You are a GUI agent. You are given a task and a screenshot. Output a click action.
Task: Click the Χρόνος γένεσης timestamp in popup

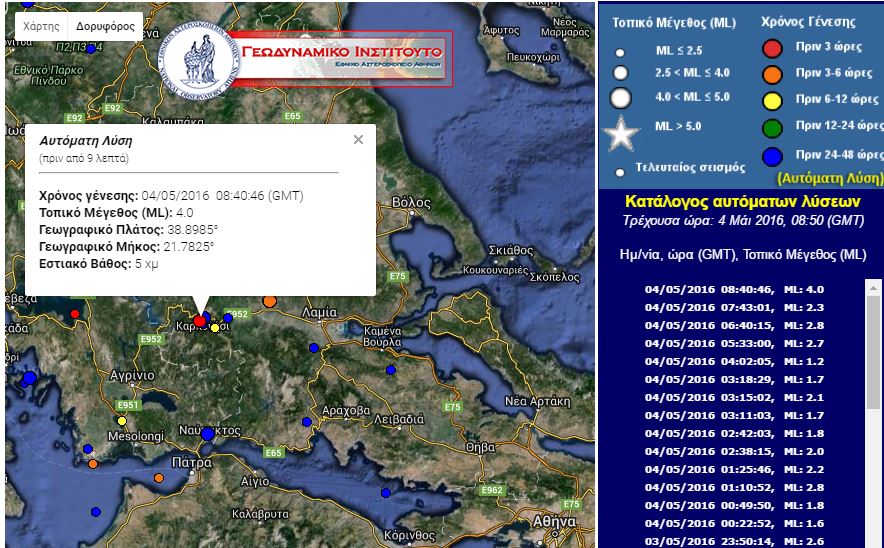pos(222,196)
